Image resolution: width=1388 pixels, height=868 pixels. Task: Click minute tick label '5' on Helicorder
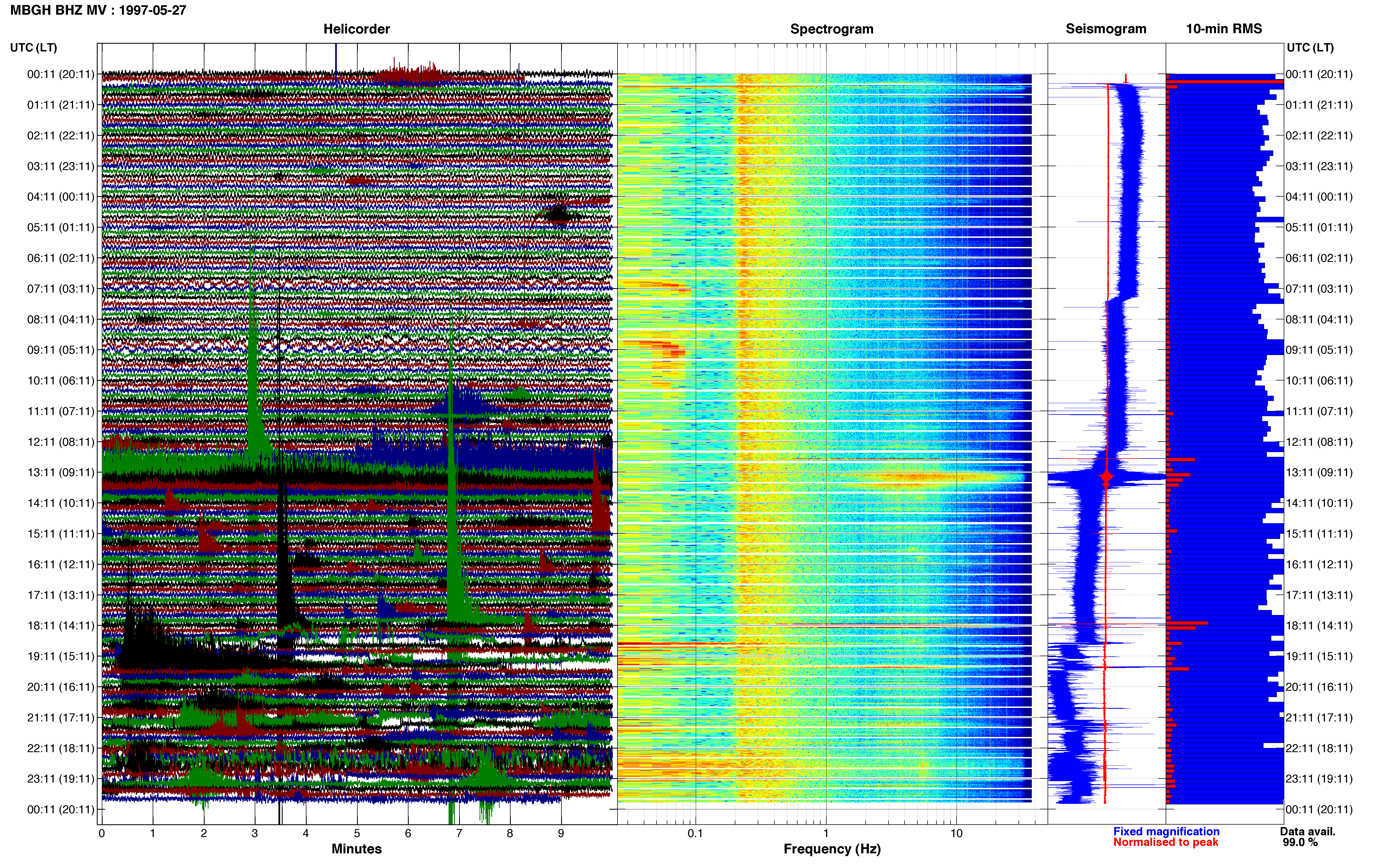click(357, 833)
